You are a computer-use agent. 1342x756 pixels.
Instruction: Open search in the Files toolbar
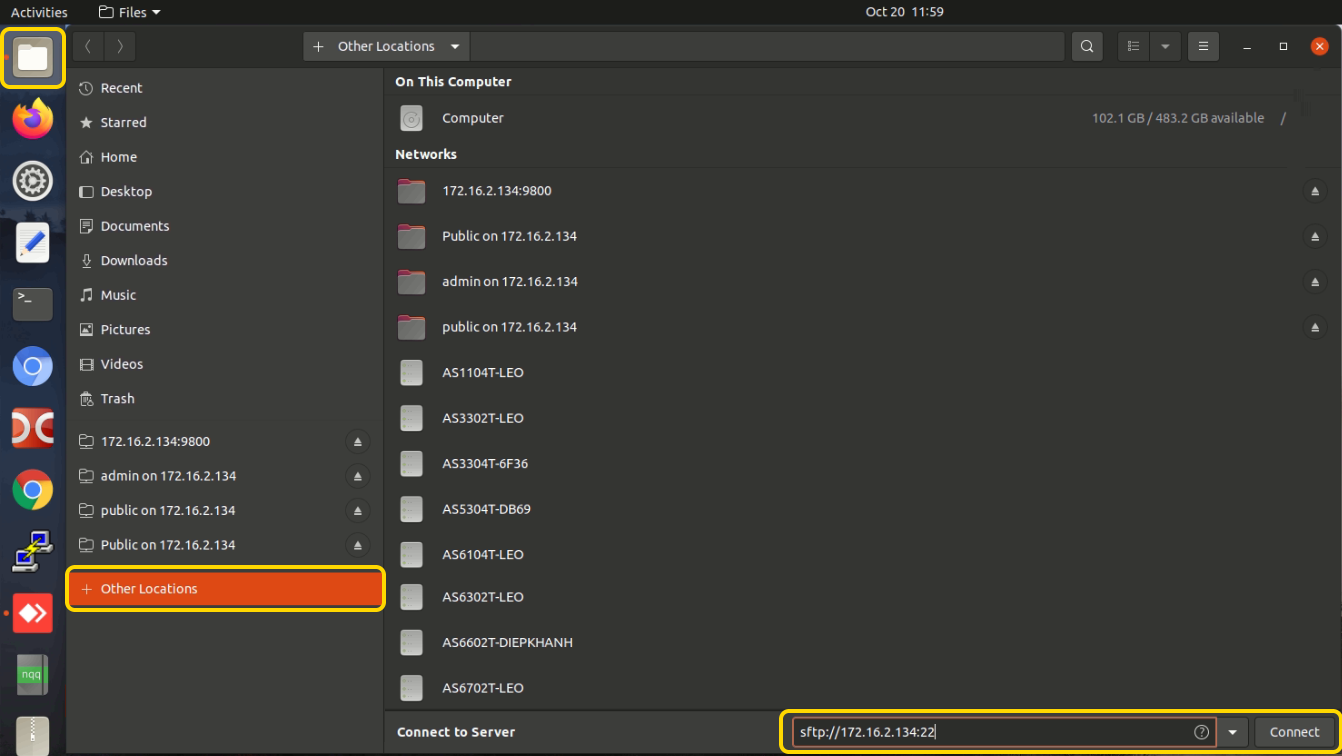click(1087, 46)
